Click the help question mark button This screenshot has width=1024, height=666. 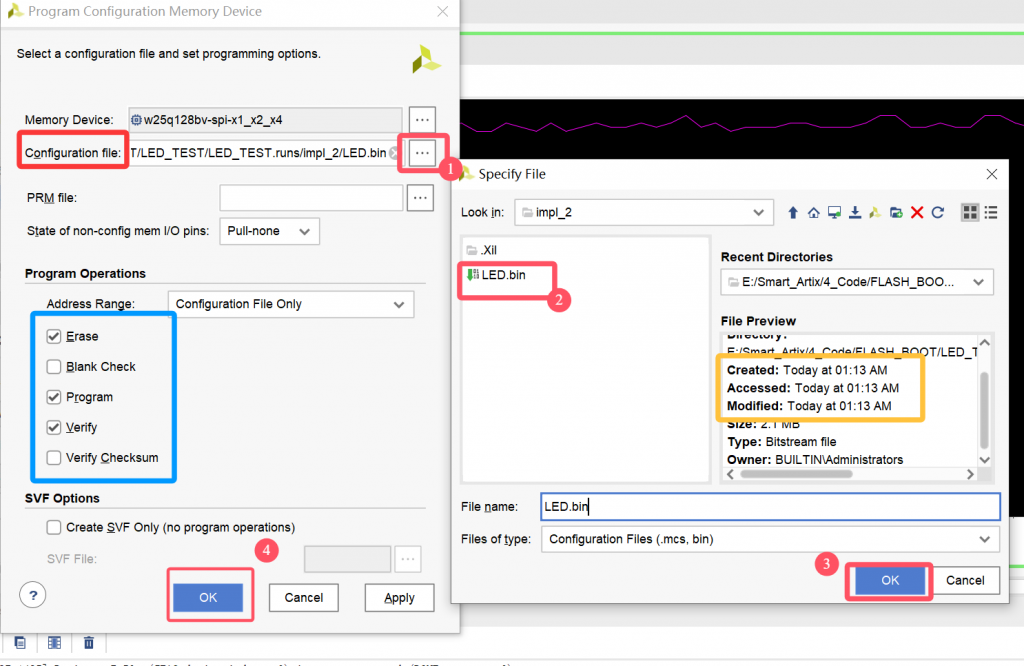click(x=33, y=595)
